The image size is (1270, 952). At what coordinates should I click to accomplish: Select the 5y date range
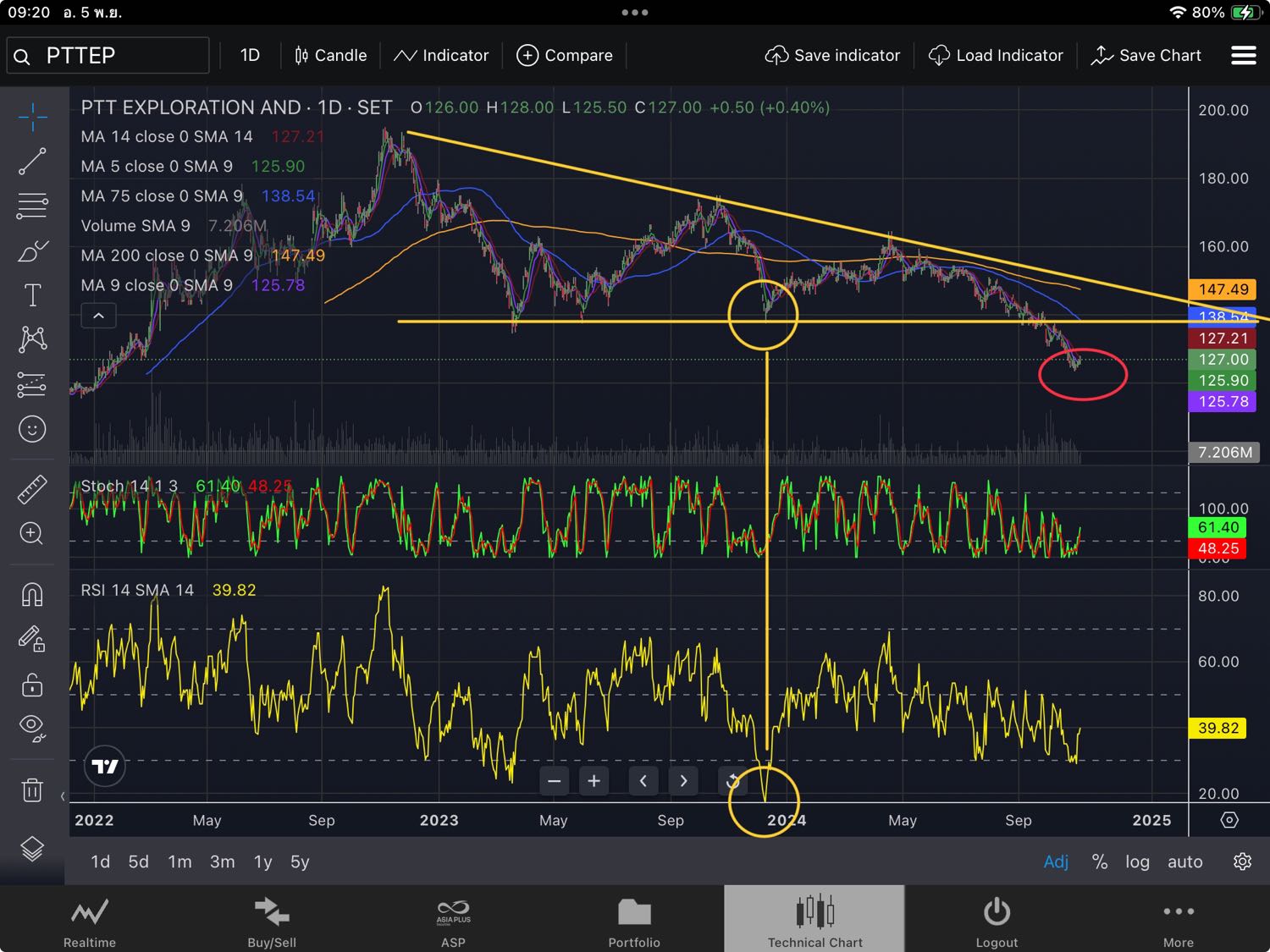click(300, 861)
